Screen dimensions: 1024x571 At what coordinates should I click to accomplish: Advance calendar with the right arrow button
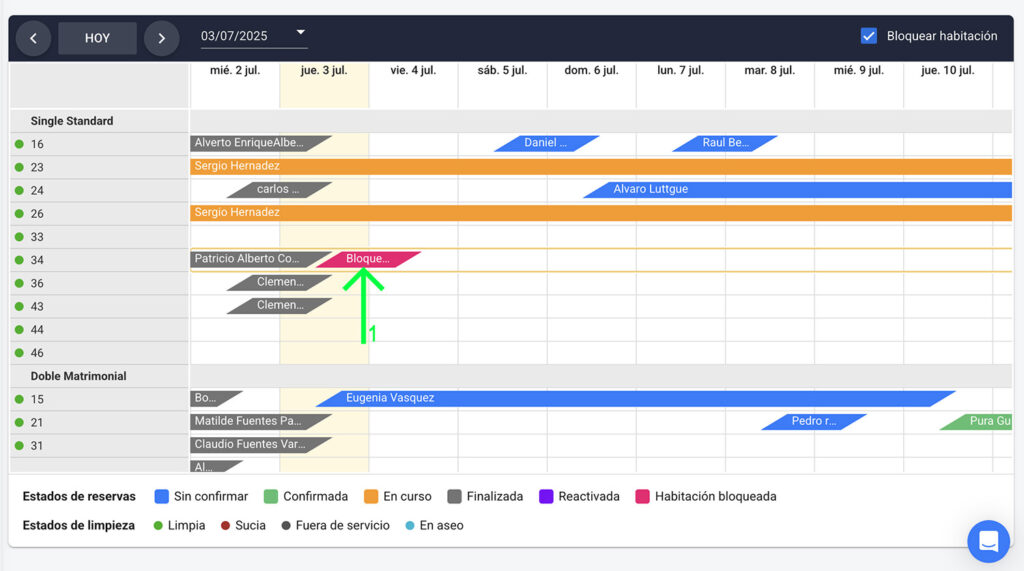coord(161,38)
